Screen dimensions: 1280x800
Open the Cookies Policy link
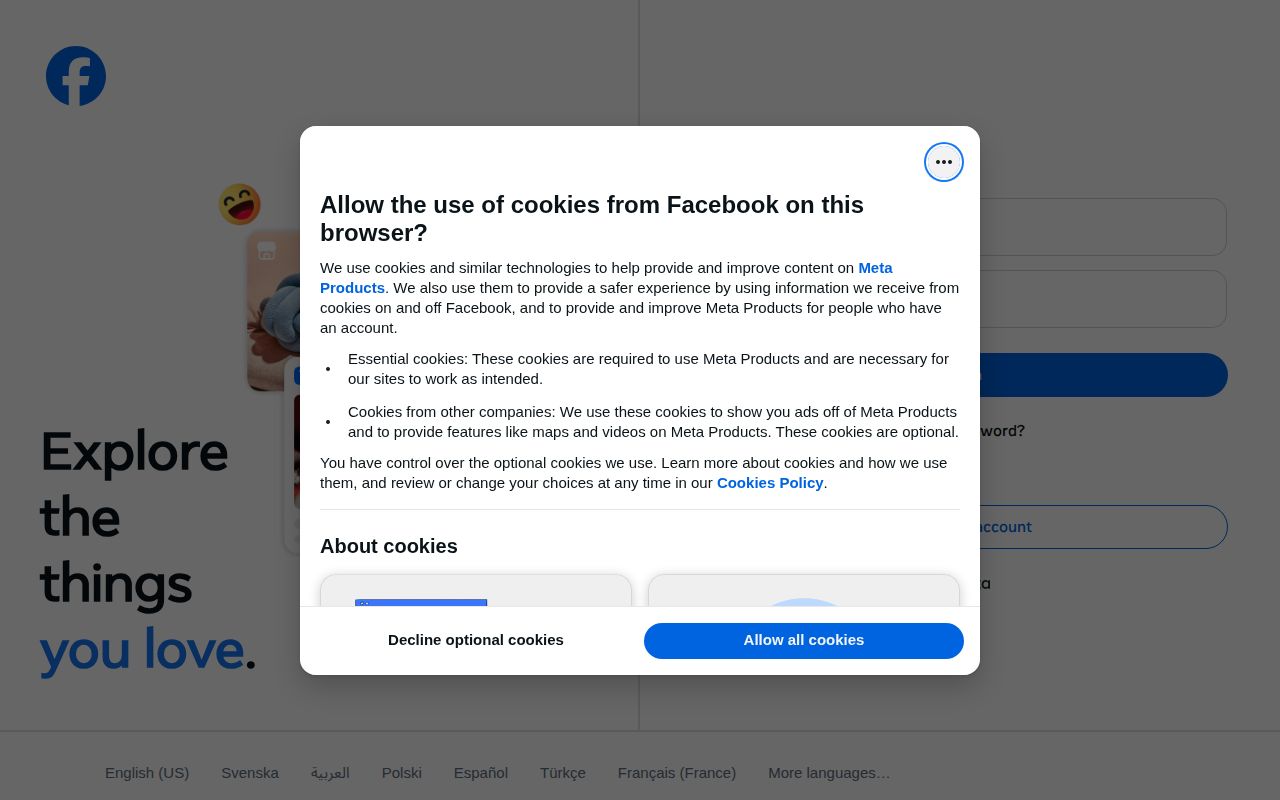tap(769, 483)
